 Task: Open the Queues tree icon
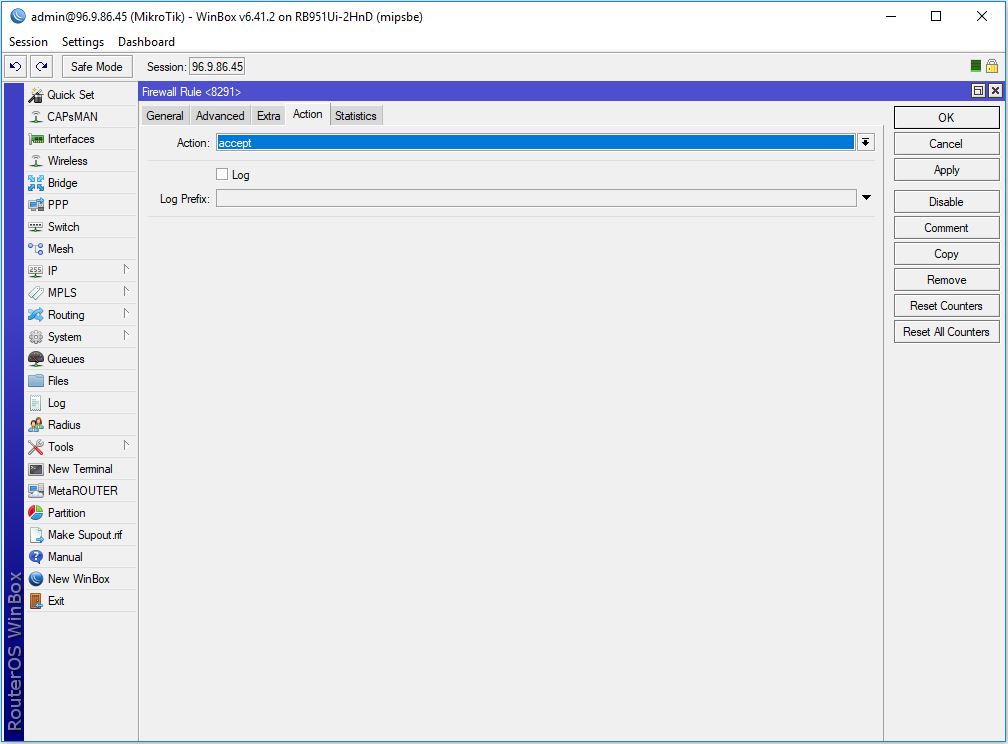[36, 359]
